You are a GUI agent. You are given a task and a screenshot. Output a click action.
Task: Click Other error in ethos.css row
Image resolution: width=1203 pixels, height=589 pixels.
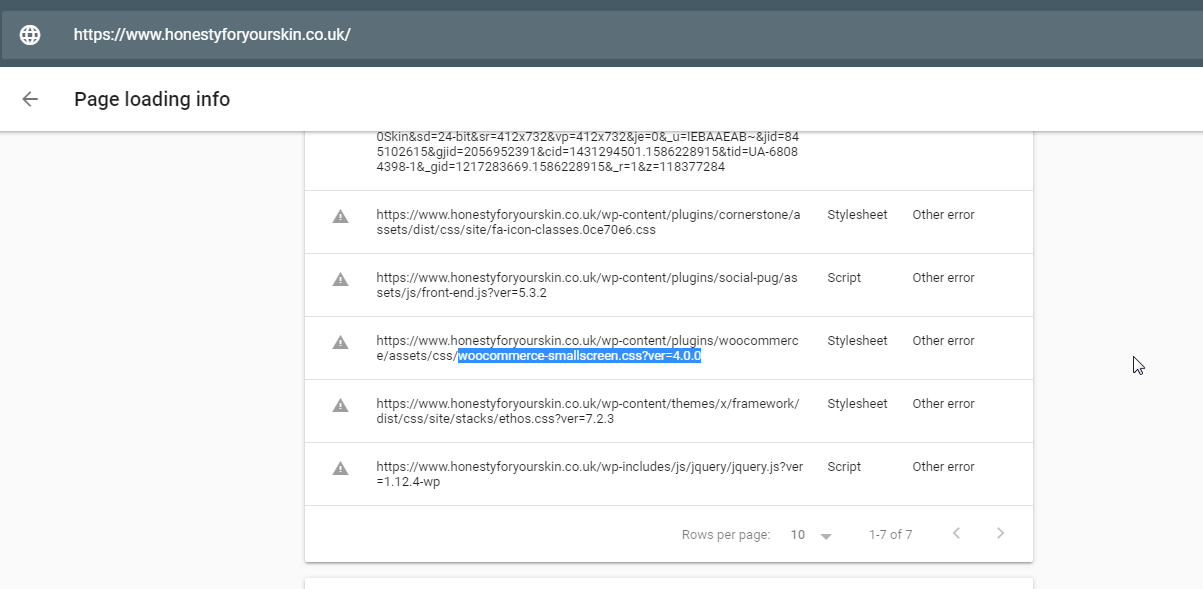(943, 404)
